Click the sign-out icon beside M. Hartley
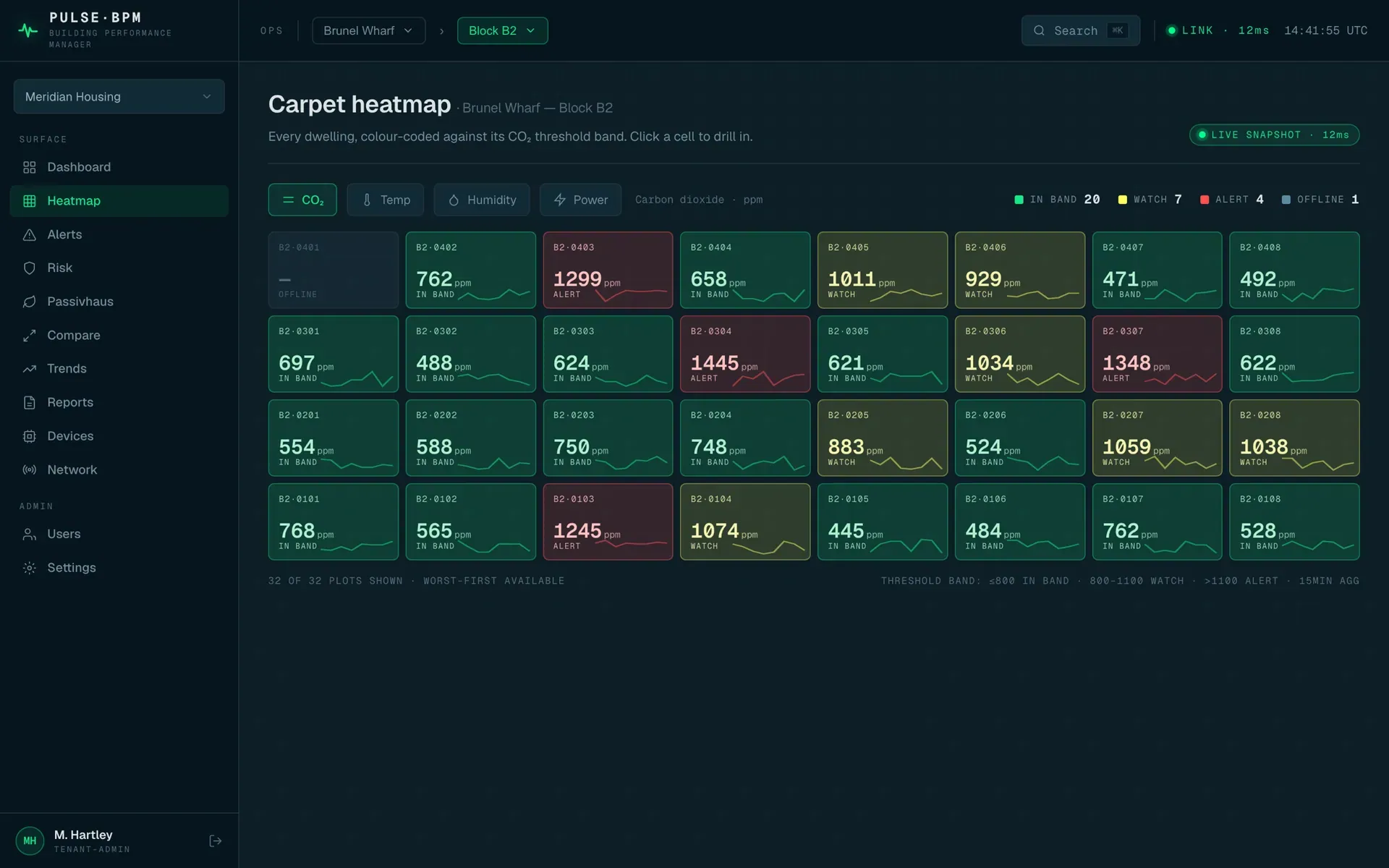 [x=215, y=841]
